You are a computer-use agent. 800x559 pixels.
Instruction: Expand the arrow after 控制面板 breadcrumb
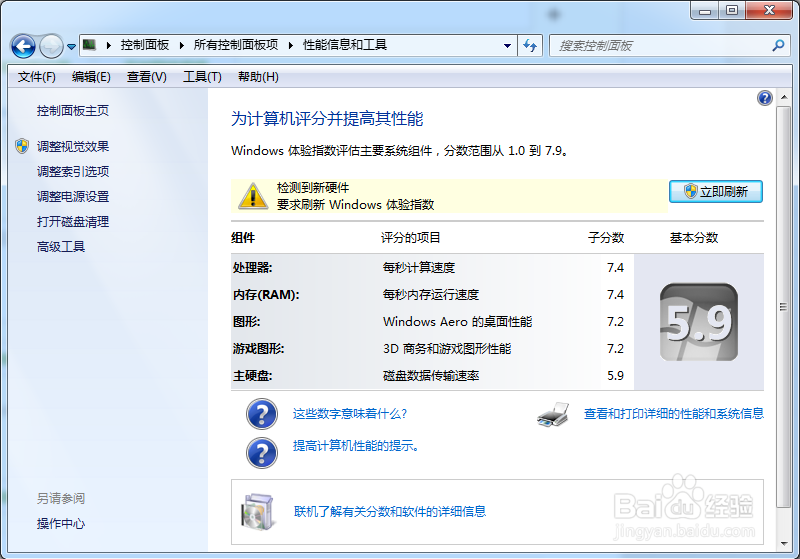click(182, 45)
